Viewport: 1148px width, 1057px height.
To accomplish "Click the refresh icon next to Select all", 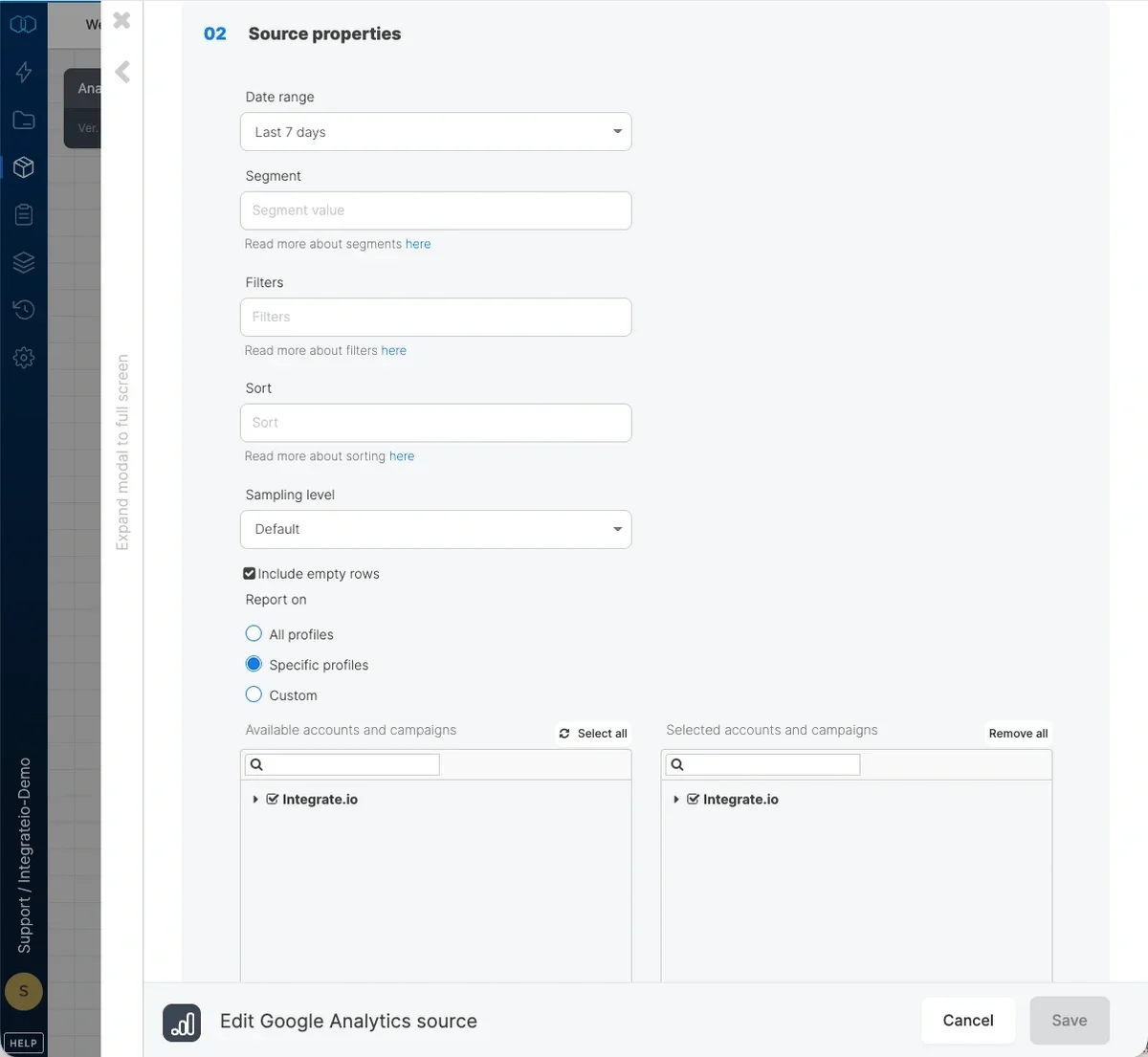I will click(564, 733).
